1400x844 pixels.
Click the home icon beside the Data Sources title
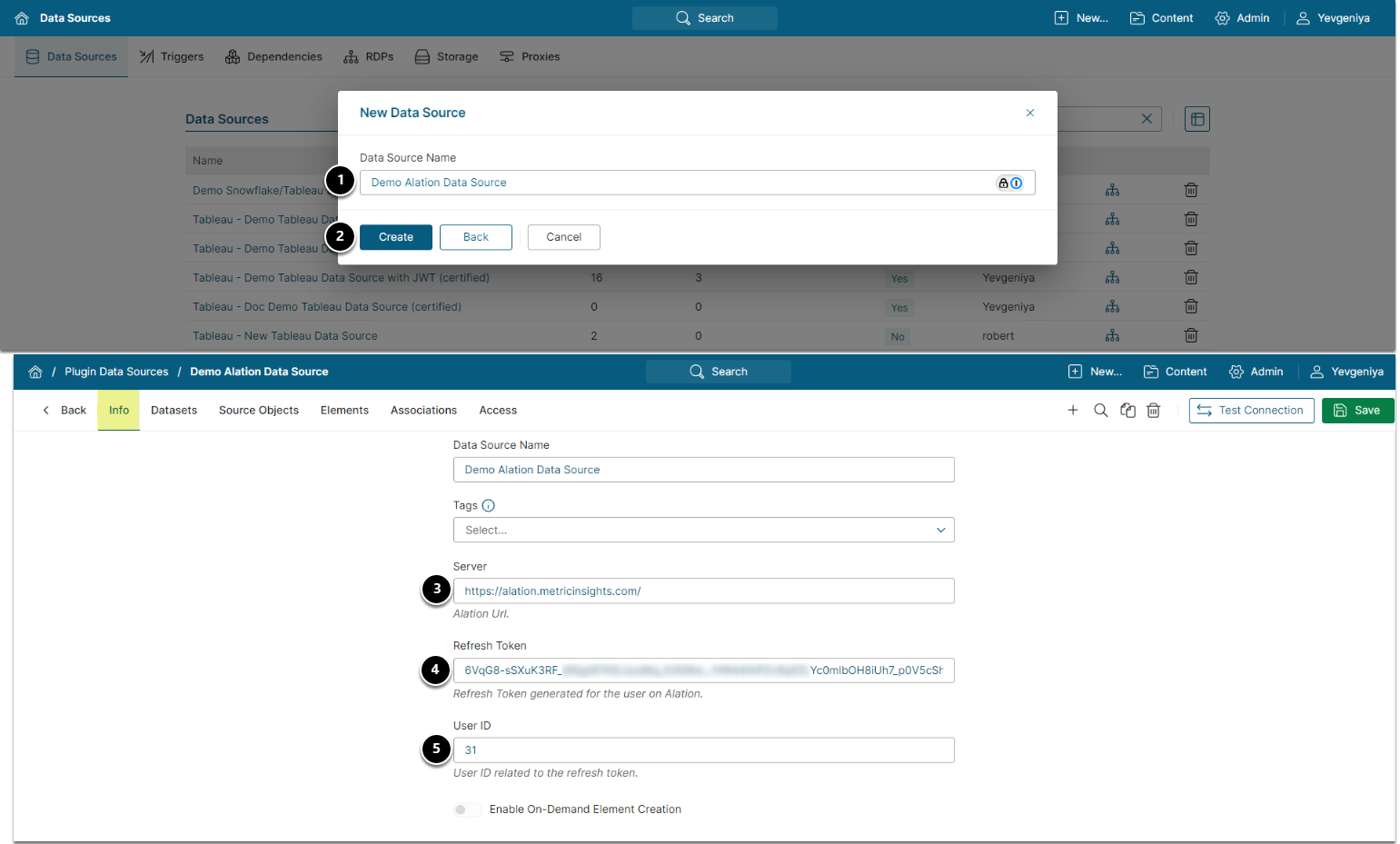tap(22, 18)
